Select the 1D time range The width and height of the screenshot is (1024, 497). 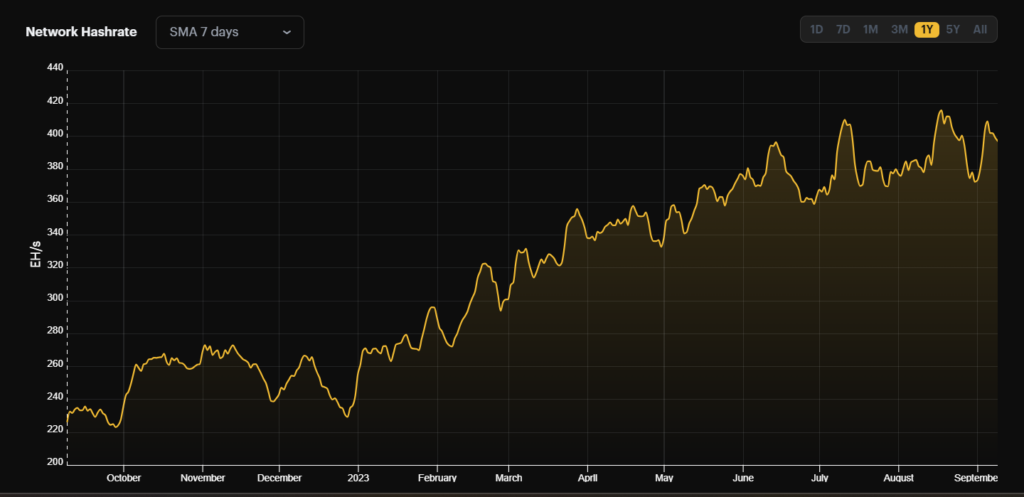click(x=816, y=29)
